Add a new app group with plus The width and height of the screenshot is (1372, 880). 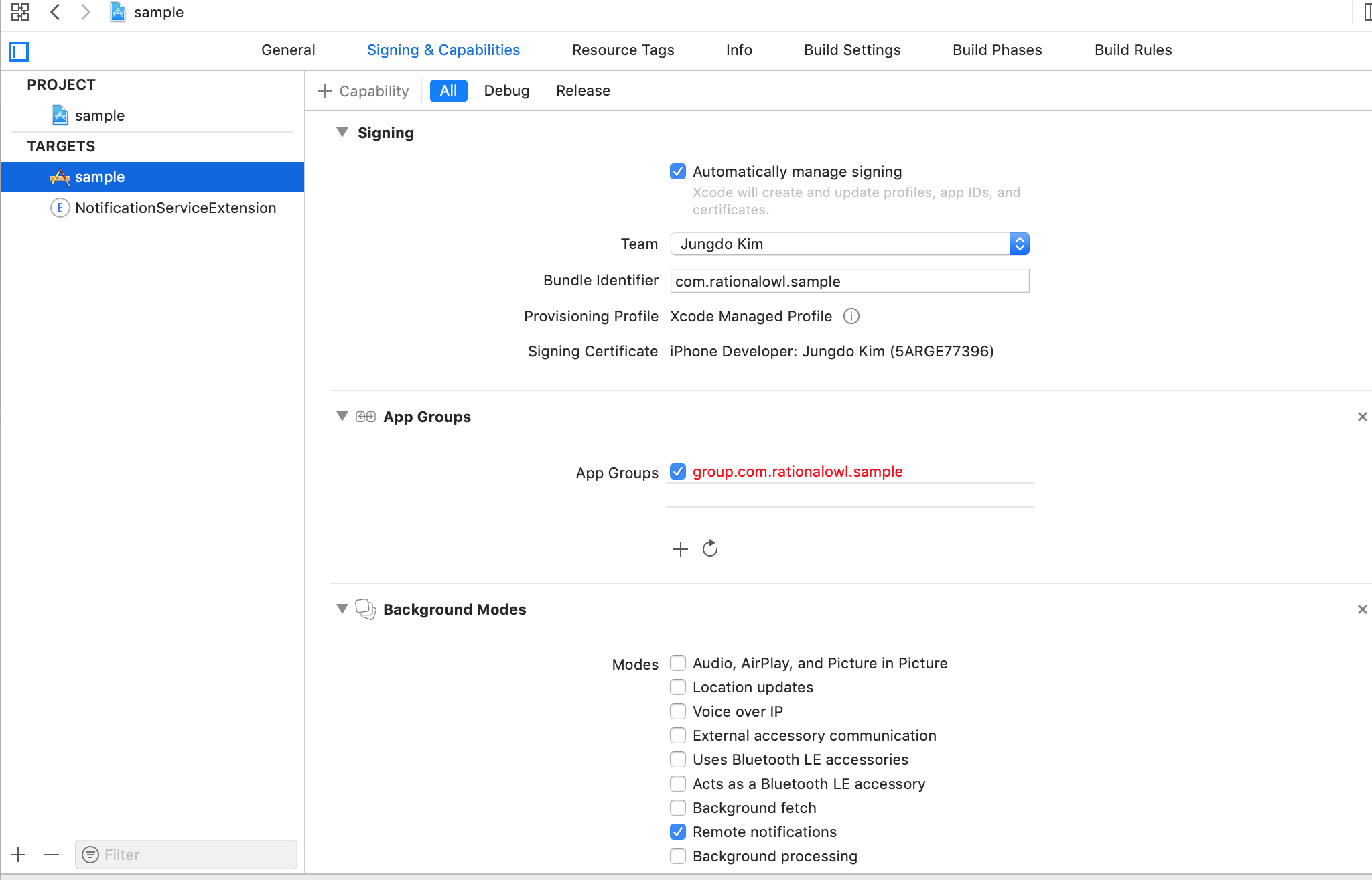680,549
